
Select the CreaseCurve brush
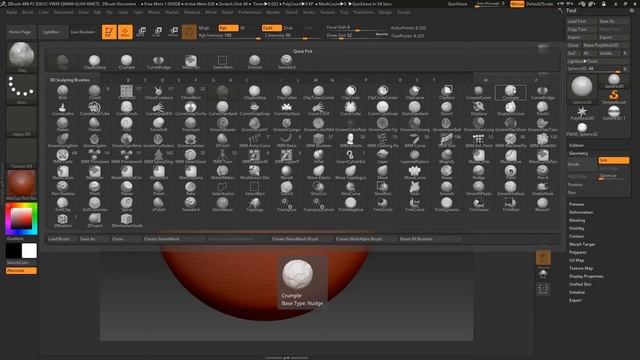pyautogui.click(x=478, y=92)
